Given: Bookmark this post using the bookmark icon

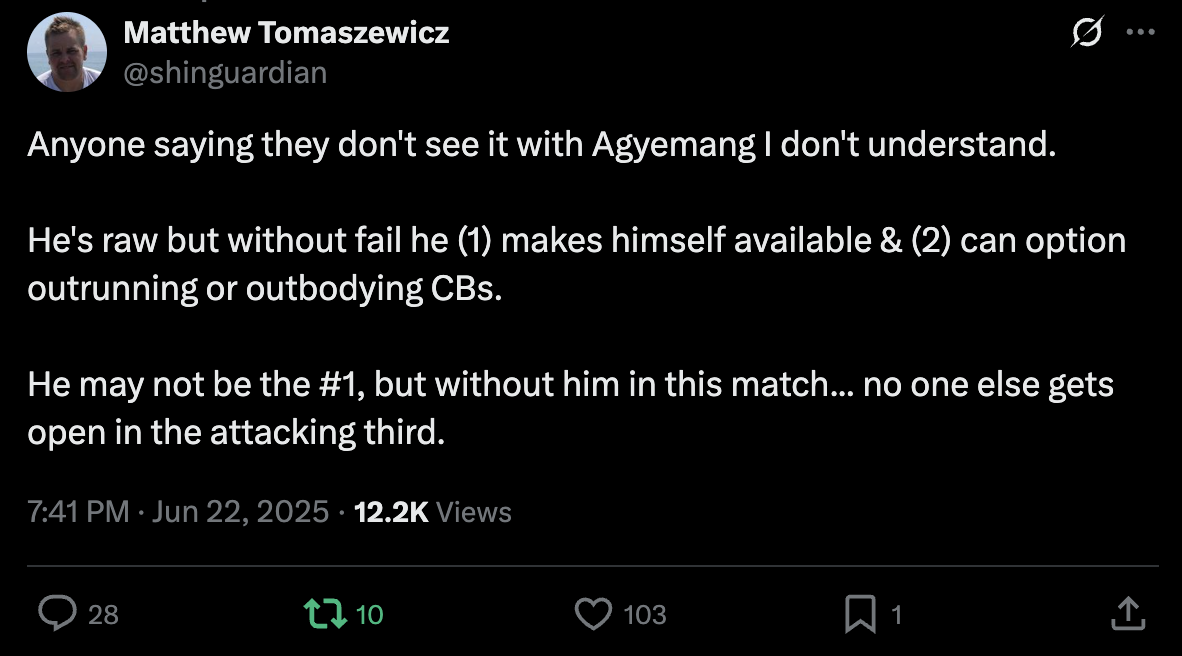Looking at the screenshot, I should [x=860, y=614].
